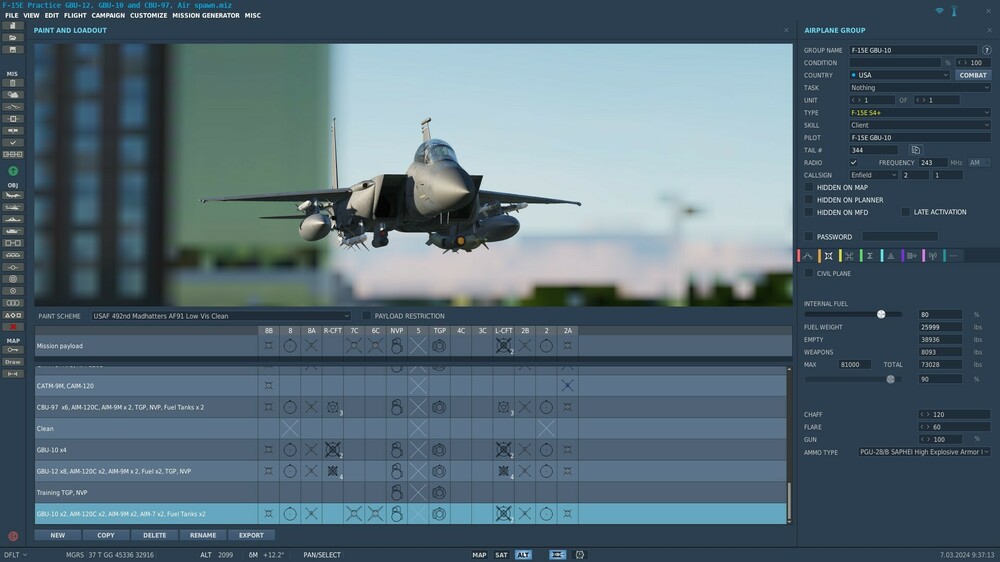This screenshot has width=1000, height=562.
Task: Open the Campaign menu
Action: (108, 16)
